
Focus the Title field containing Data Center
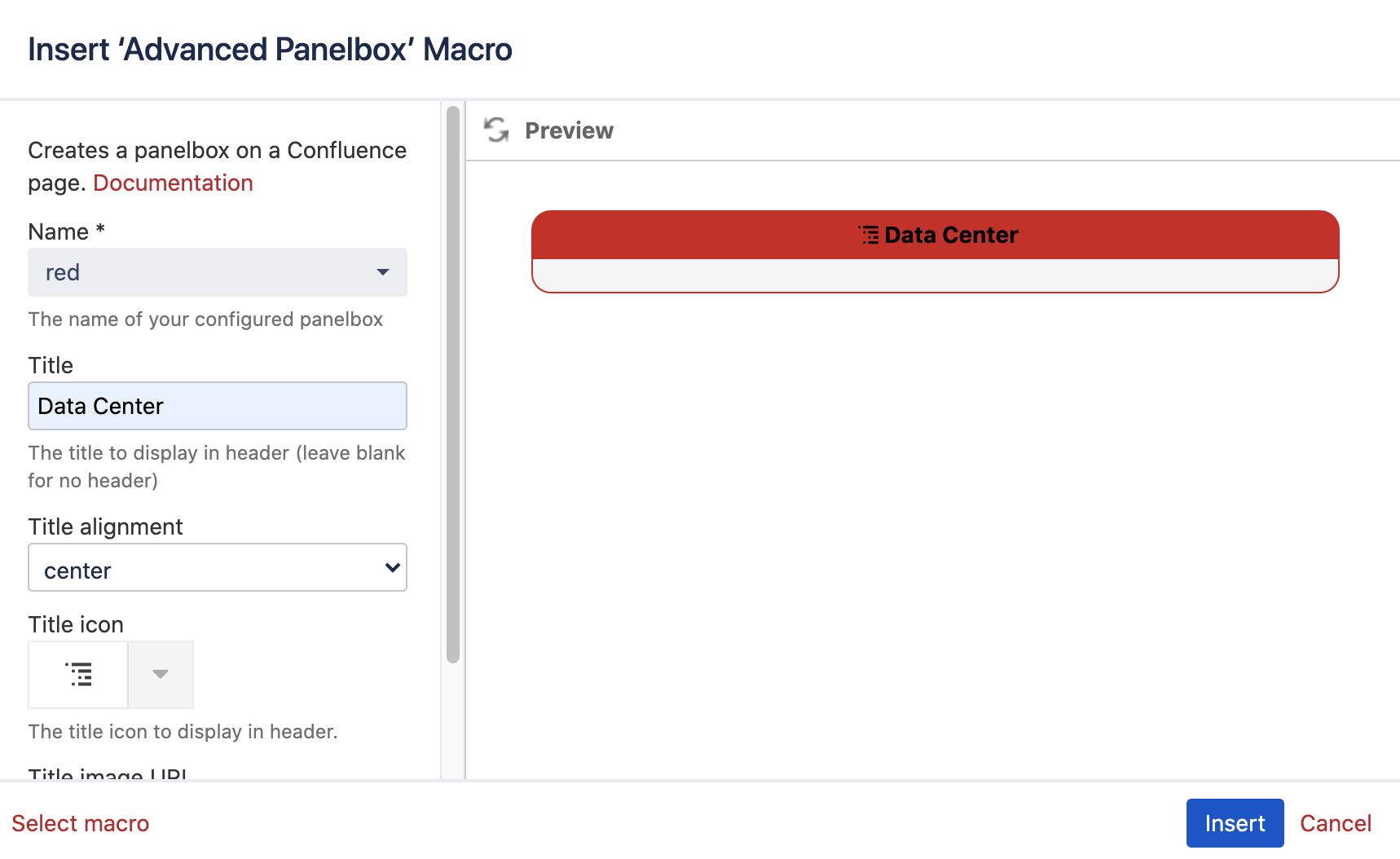217,405
